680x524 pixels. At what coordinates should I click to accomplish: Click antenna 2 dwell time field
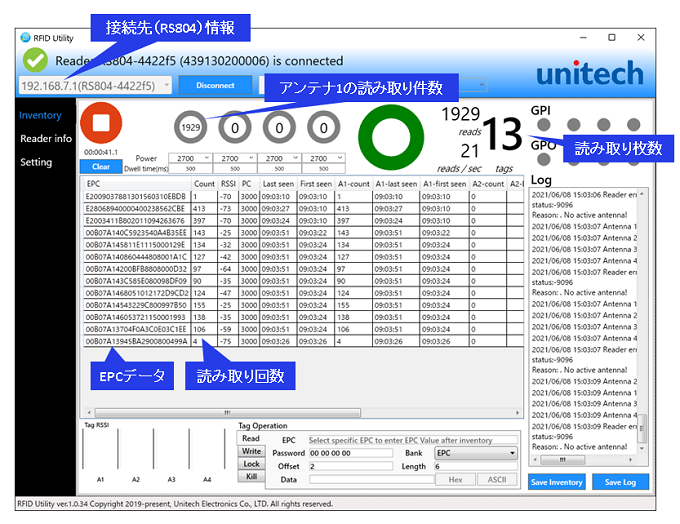point(235,169)
